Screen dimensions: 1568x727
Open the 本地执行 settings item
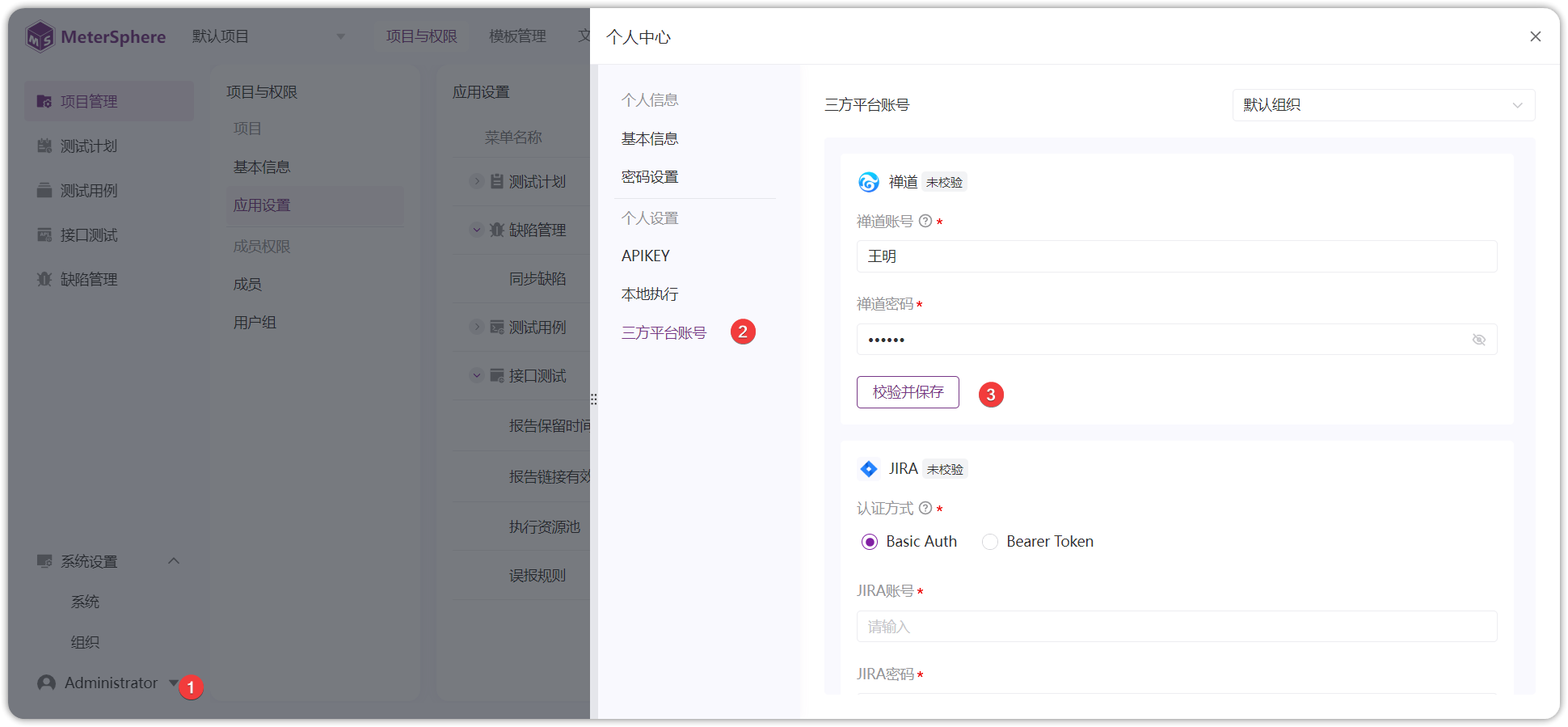(650, 294)
